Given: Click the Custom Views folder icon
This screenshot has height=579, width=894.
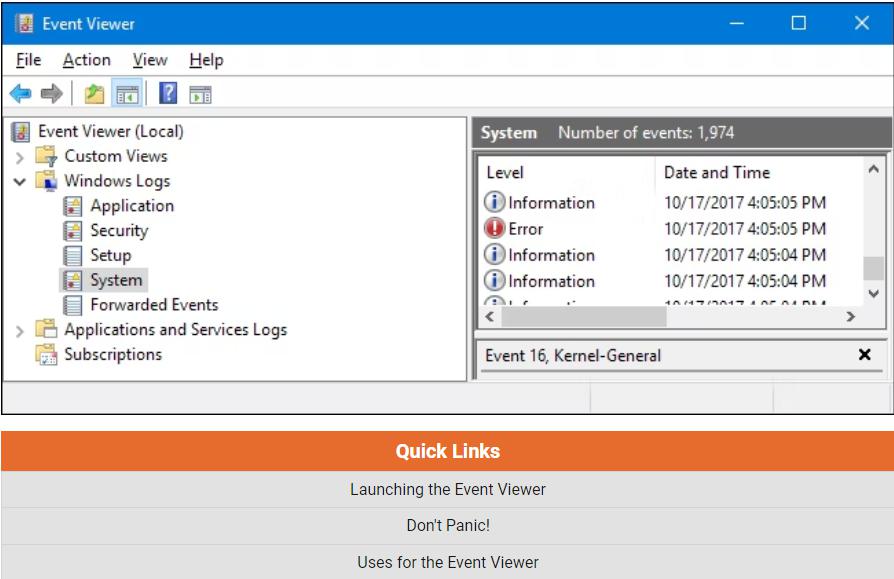Looking at the screenshot, I should click(46, 156).
